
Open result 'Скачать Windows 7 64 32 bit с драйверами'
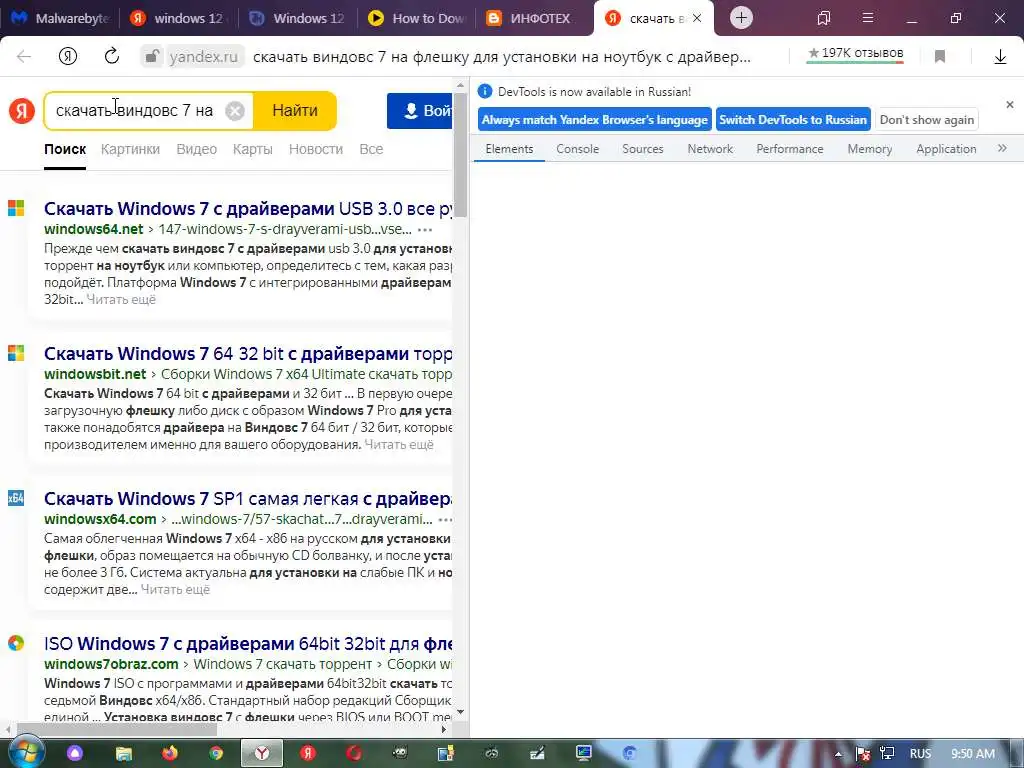point(248,353)
